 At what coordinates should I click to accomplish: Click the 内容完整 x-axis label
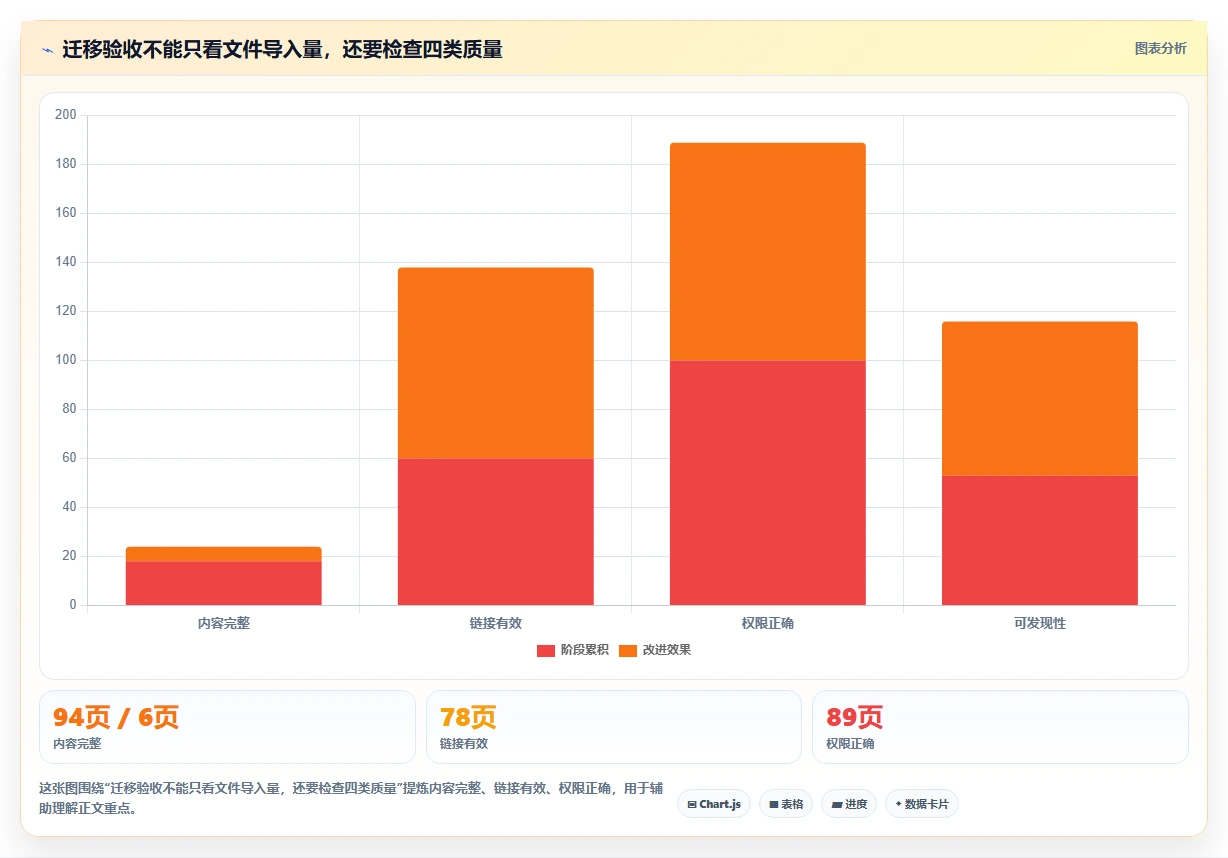[x=224, y=623]
